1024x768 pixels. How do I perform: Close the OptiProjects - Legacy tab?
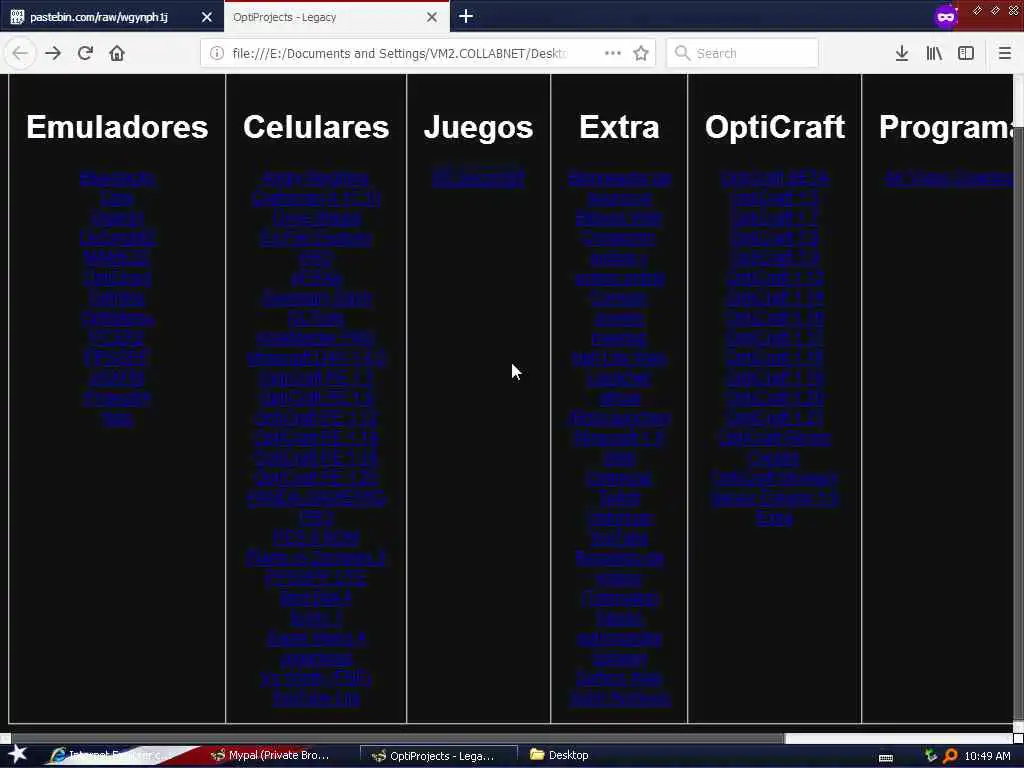click(x=432, y=17)
